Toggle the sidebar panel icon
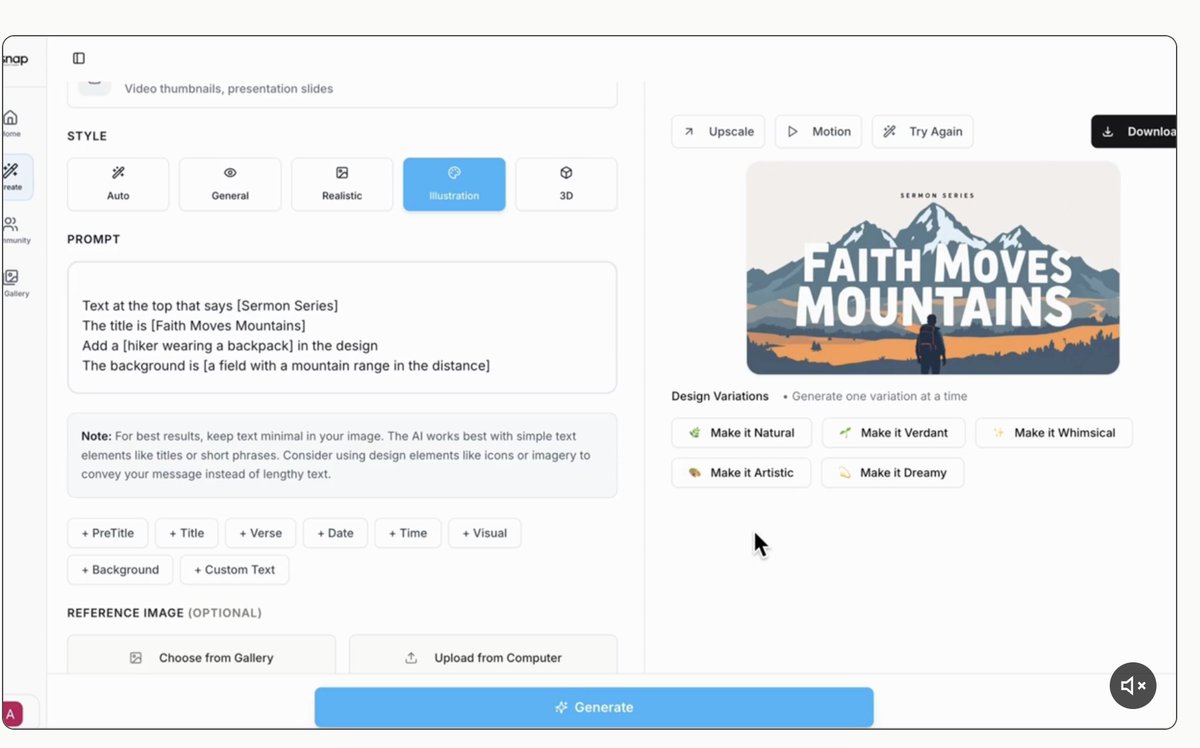Viewport: 1200px width, 748px height. click(x=79, y=58)
